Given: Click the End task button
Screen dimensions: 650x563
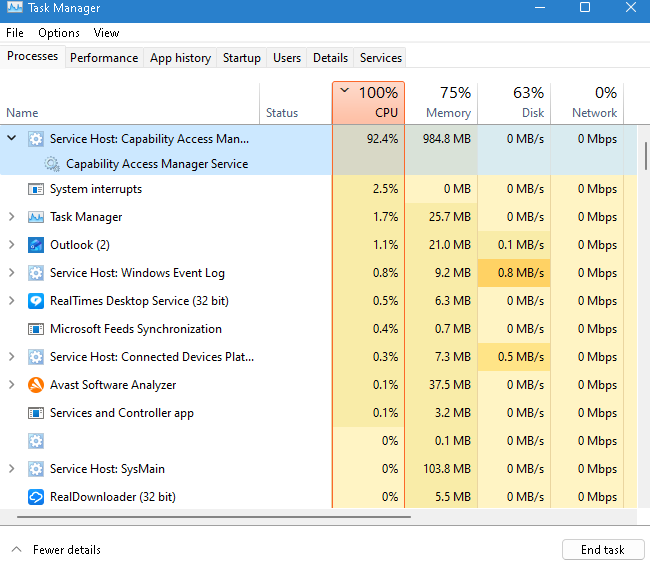Looking at the screenshot, I should 603,550.
